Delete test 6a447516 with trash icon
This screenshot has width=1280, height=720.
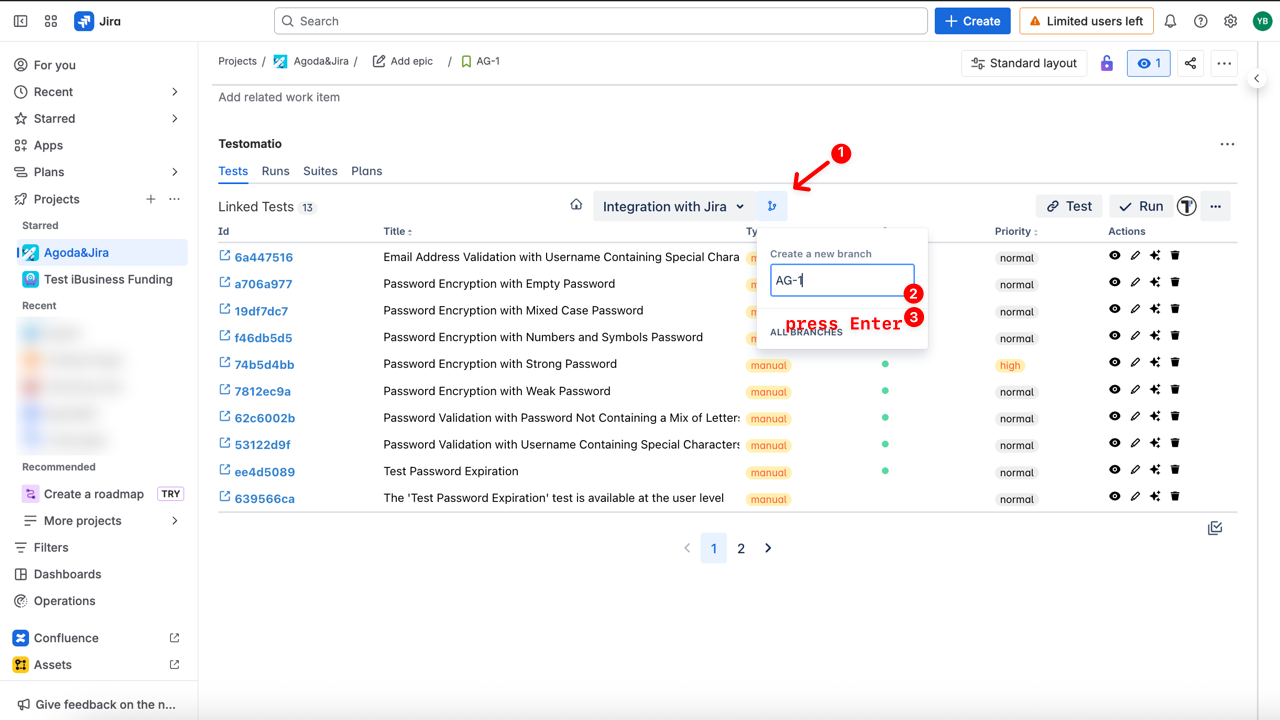point(1175,256)
